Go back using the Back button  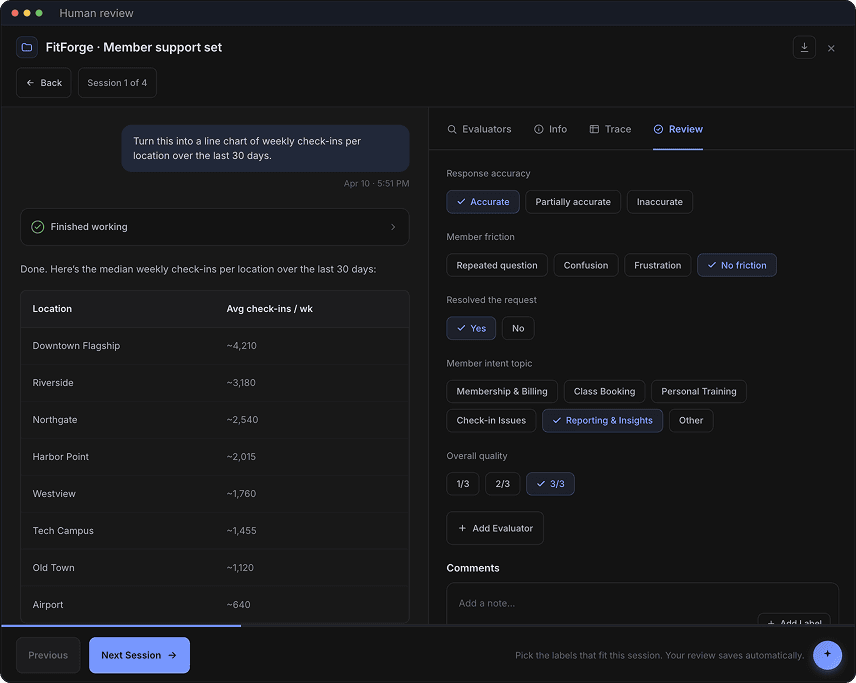tap(44, 83)
